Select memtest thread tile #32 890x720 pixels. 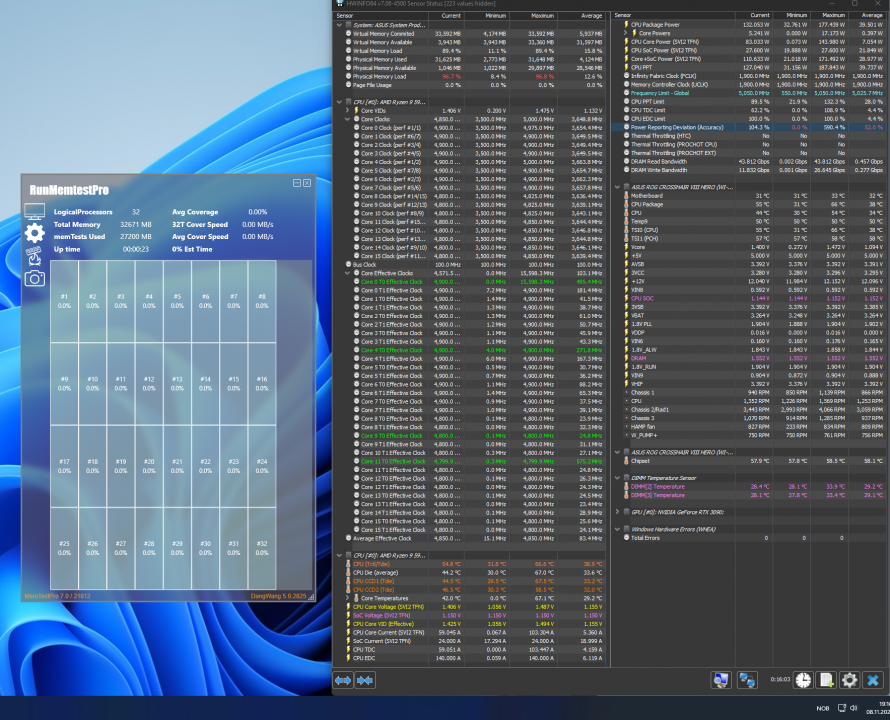pyautogui.click(x=262, y=546)
